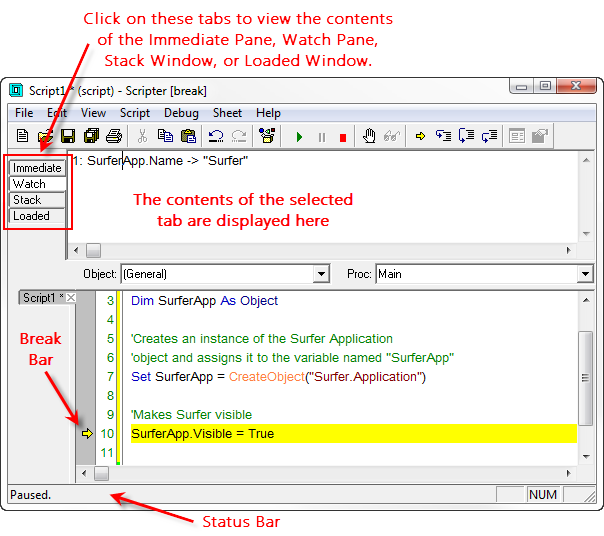Click code editor scroll down arrow
This screenshot has height=536, width=604.
(586, 457)
